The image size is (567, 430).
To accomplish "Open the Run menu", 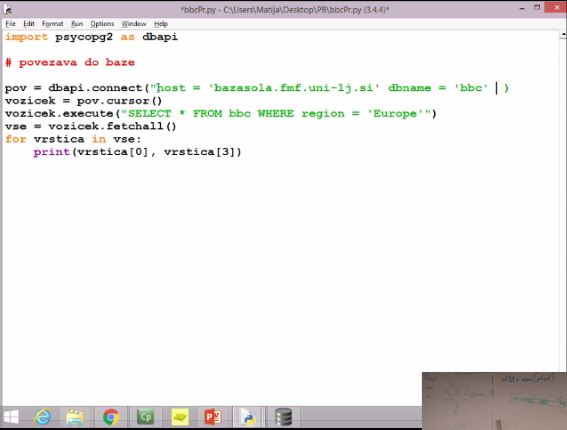I will click(77, 24).
